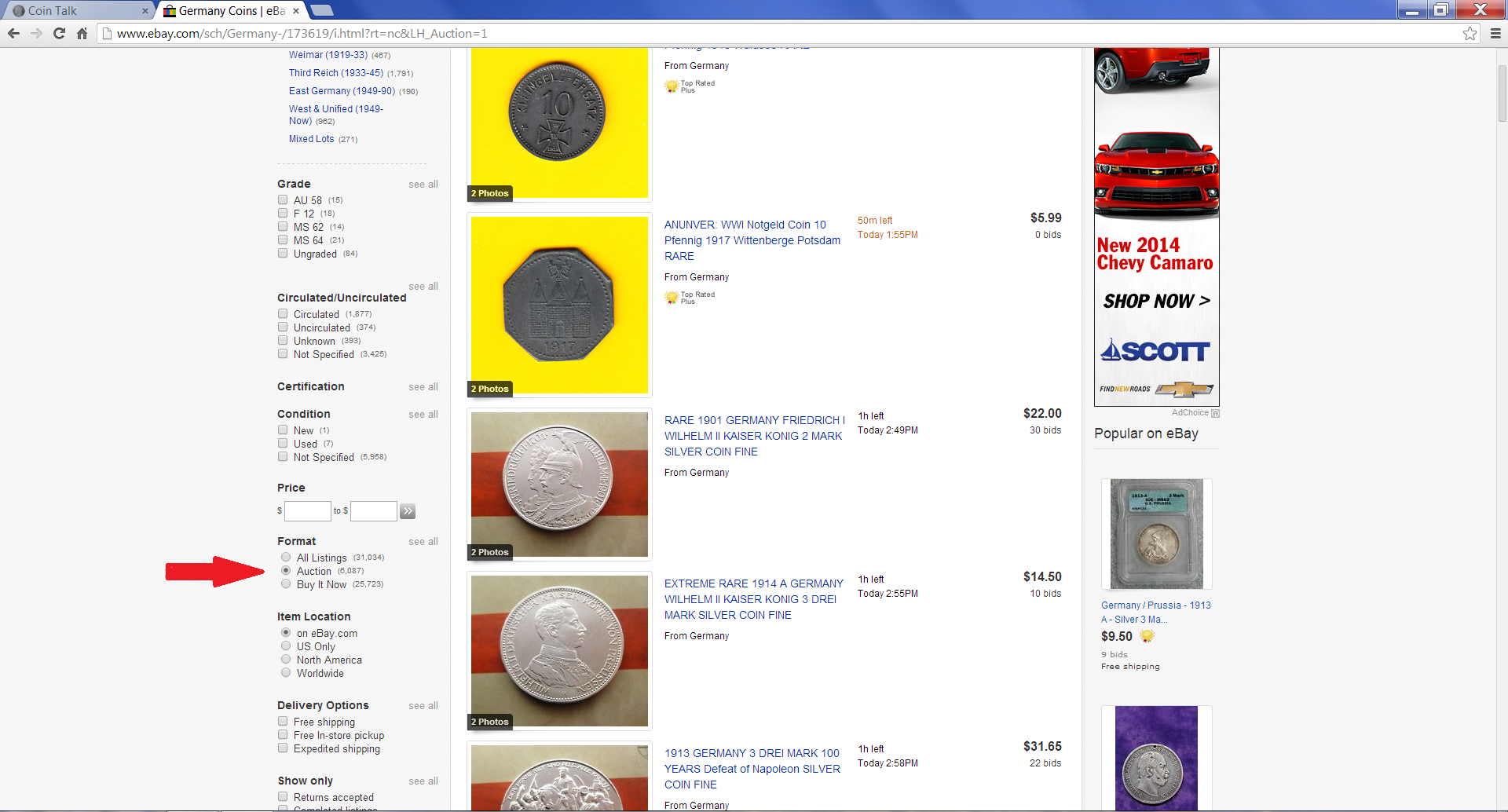
Task: Check the Unknown circulation checkbox
Action: (x=283, y=340)
